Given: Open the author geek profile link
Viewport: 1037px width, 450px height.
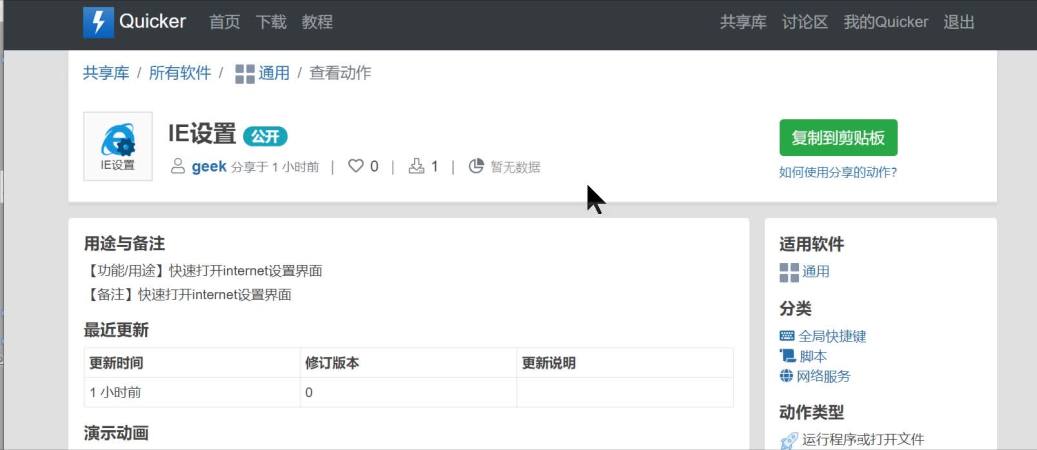Looking at the screenshot, I should (x=209, y=167).
